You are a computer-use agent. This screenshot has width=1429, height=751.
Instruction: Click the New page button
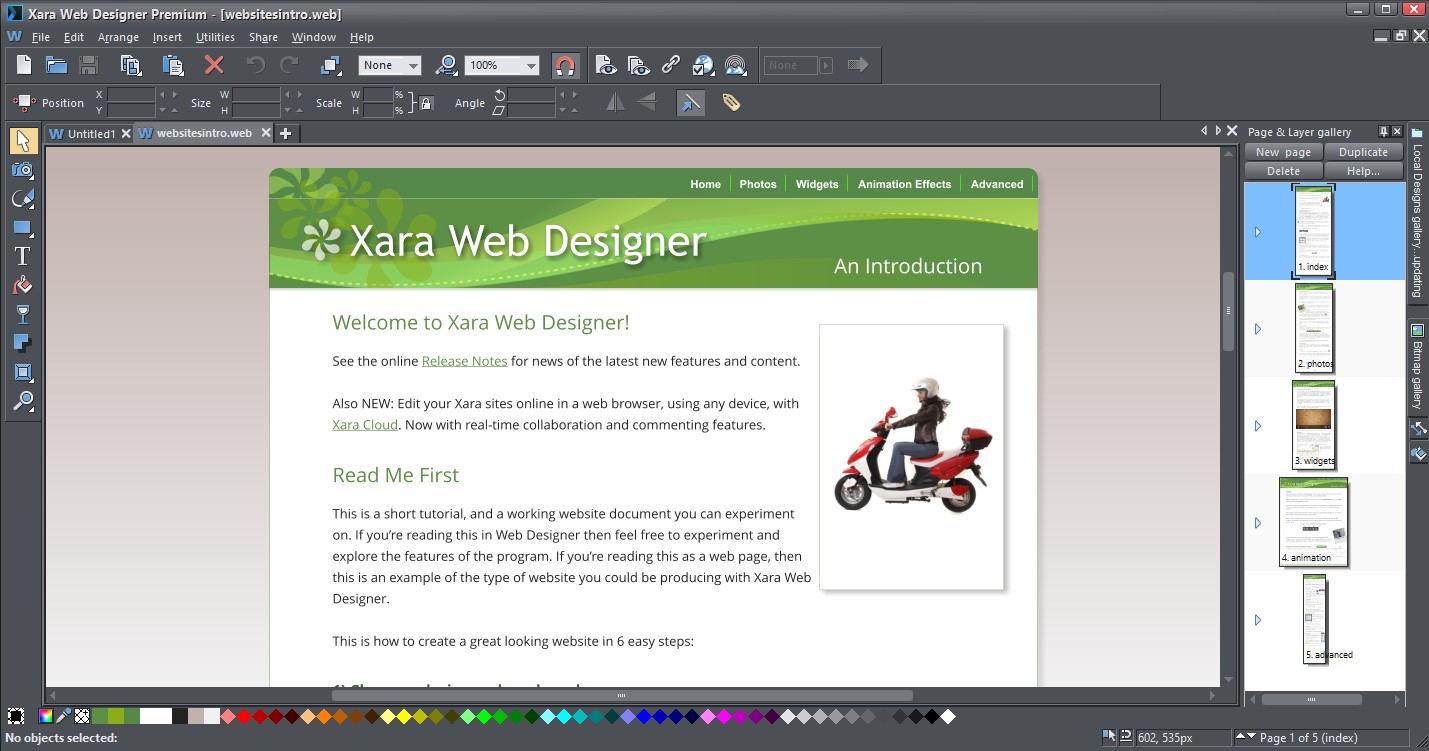click(1284, 152)
